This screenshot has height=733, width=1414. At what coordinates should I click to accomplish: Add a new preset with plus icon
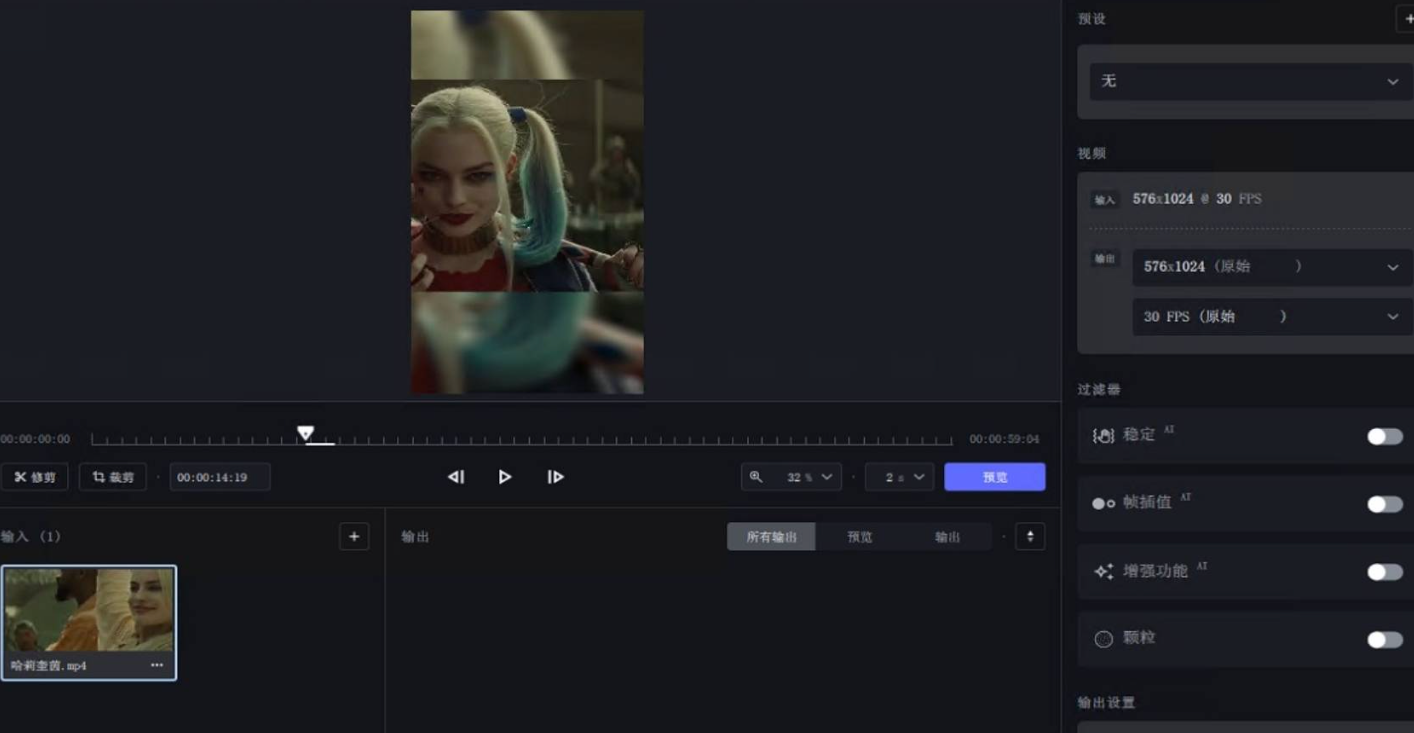click(1406, 18)
